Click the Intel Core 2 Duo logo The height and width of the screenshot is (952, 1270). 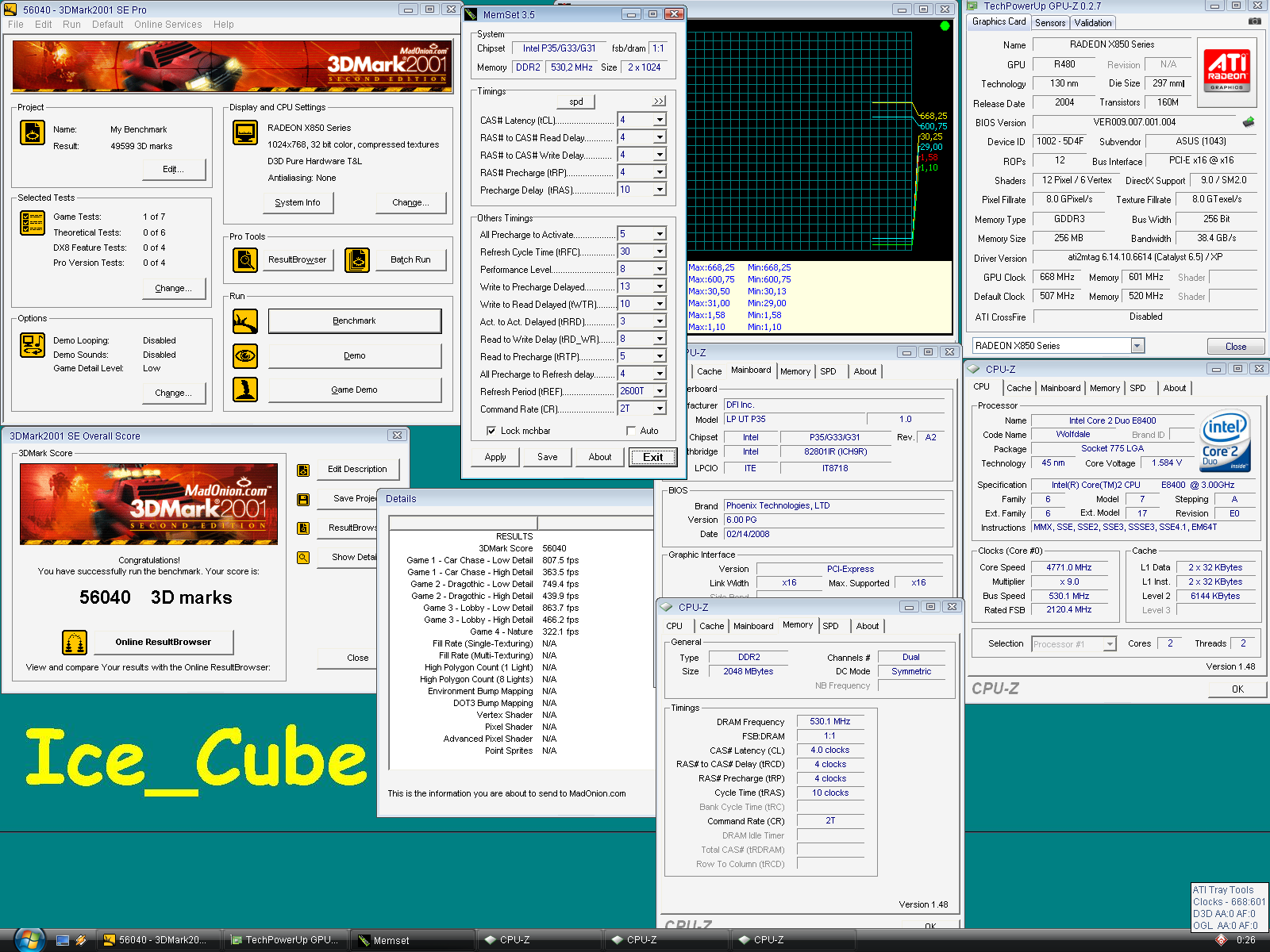(x=1226, y=441)
